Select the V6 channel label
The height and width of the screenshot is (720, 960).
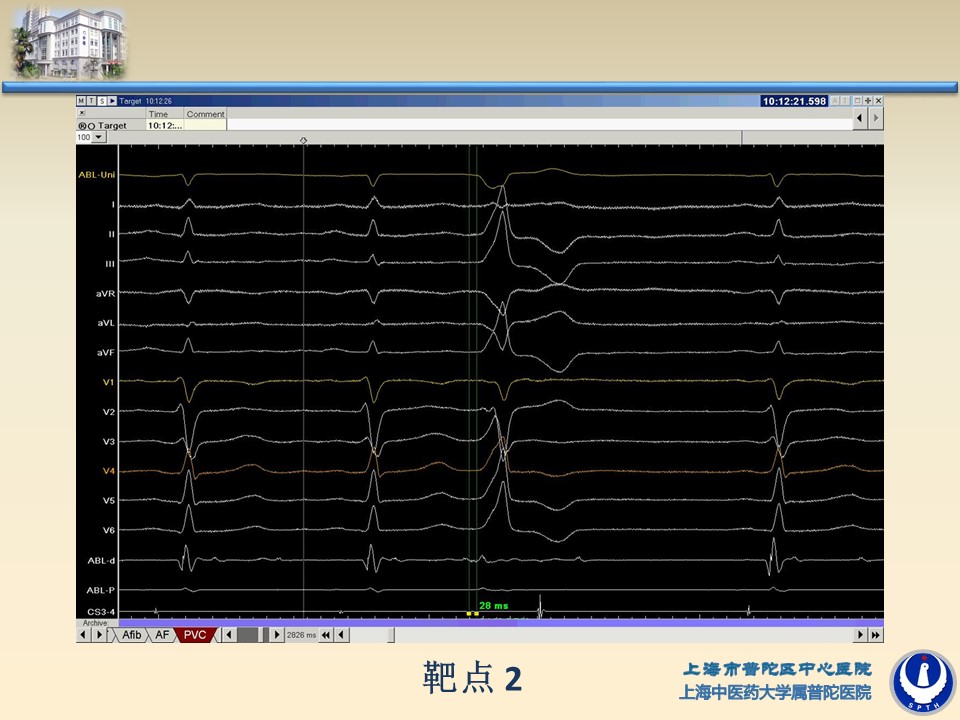(108, 530)
